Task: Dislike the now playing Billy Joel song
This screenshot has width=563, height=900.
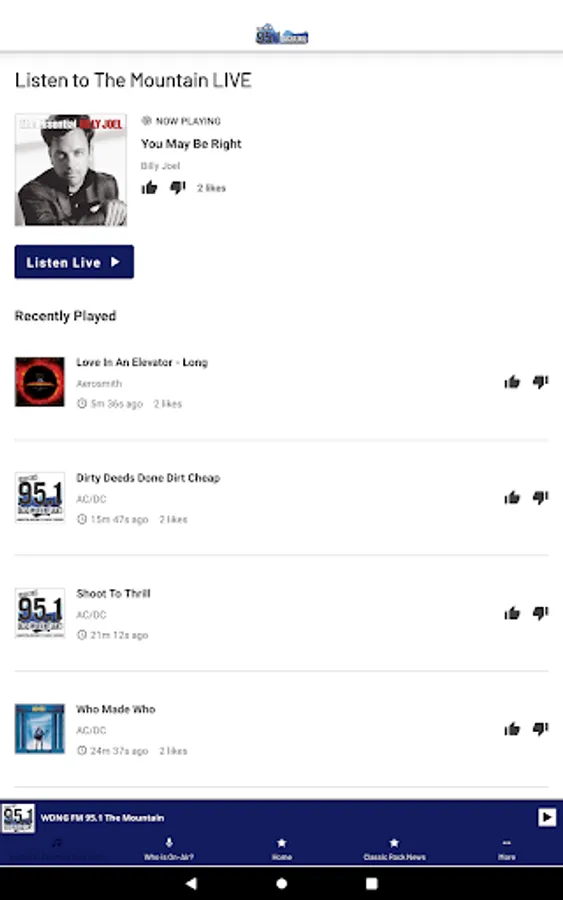Action: click(x=178, y=188)
